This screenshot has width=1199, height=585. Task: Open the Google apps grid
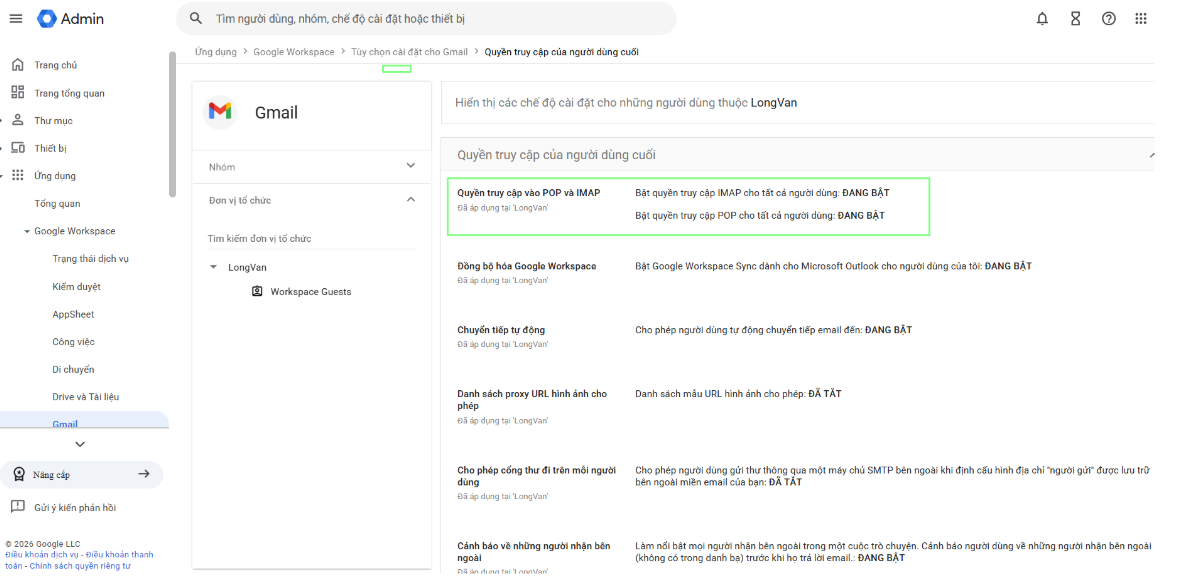pyautogui.click(x=1141, y=18)
